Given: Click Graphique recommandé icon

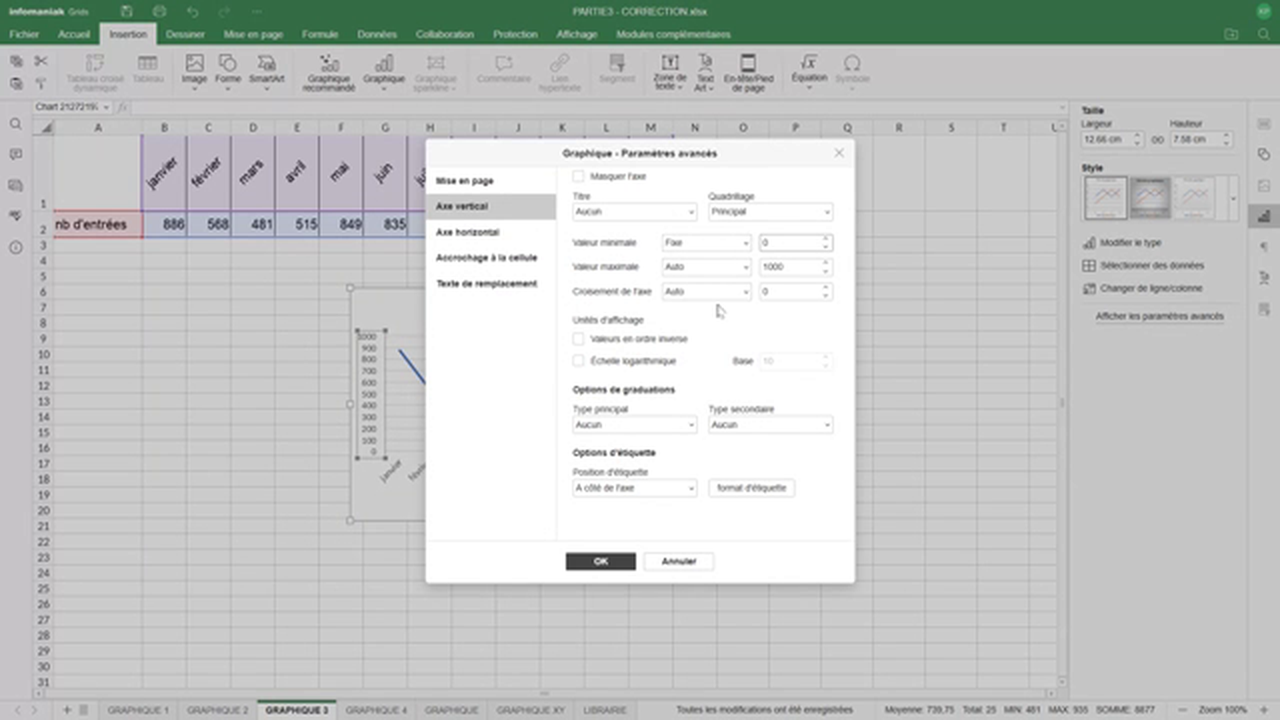Looking at the screenshot, I should click(329, 73).
